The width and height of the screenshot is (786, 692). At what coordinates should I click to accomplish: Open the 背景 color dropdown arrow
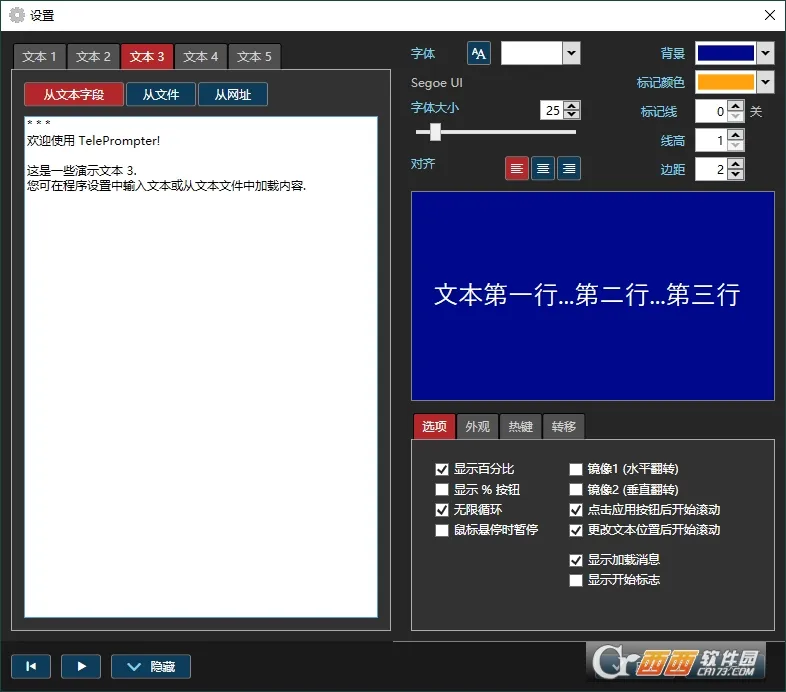pos(765,53)
